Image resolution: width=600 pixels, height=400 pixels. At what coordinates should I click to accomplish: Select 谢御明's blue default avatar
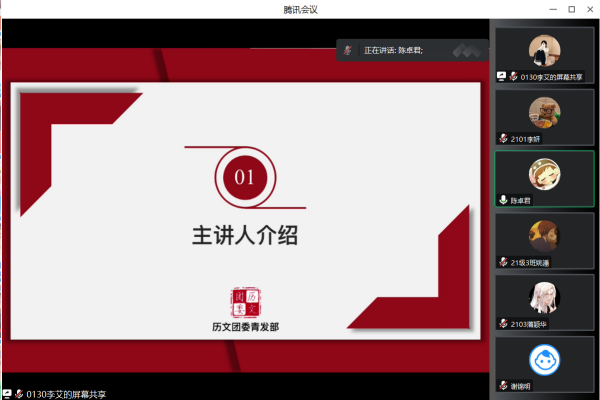[544, 359]
